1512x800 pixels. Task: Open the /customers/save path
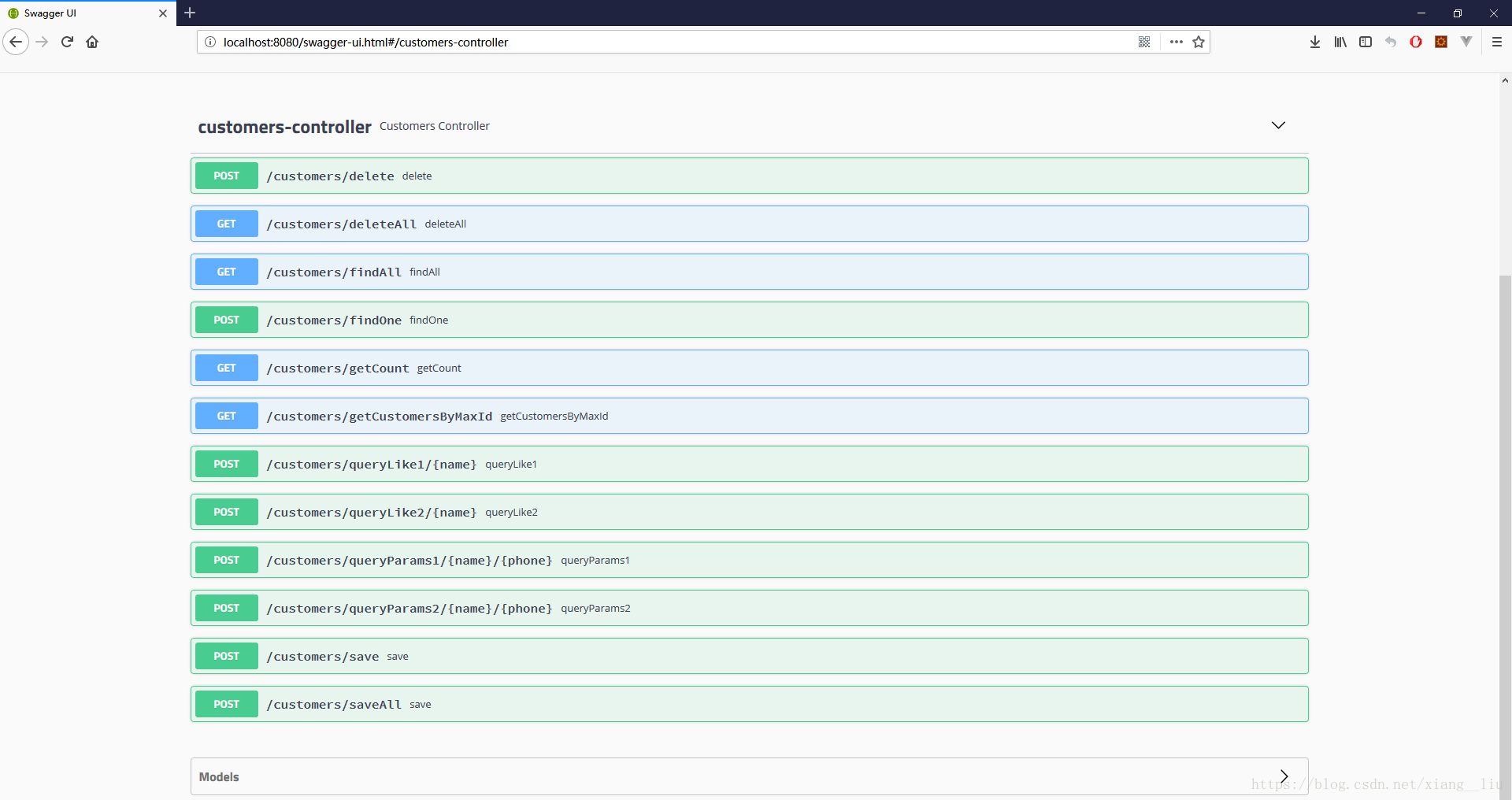tap(323, 657)
